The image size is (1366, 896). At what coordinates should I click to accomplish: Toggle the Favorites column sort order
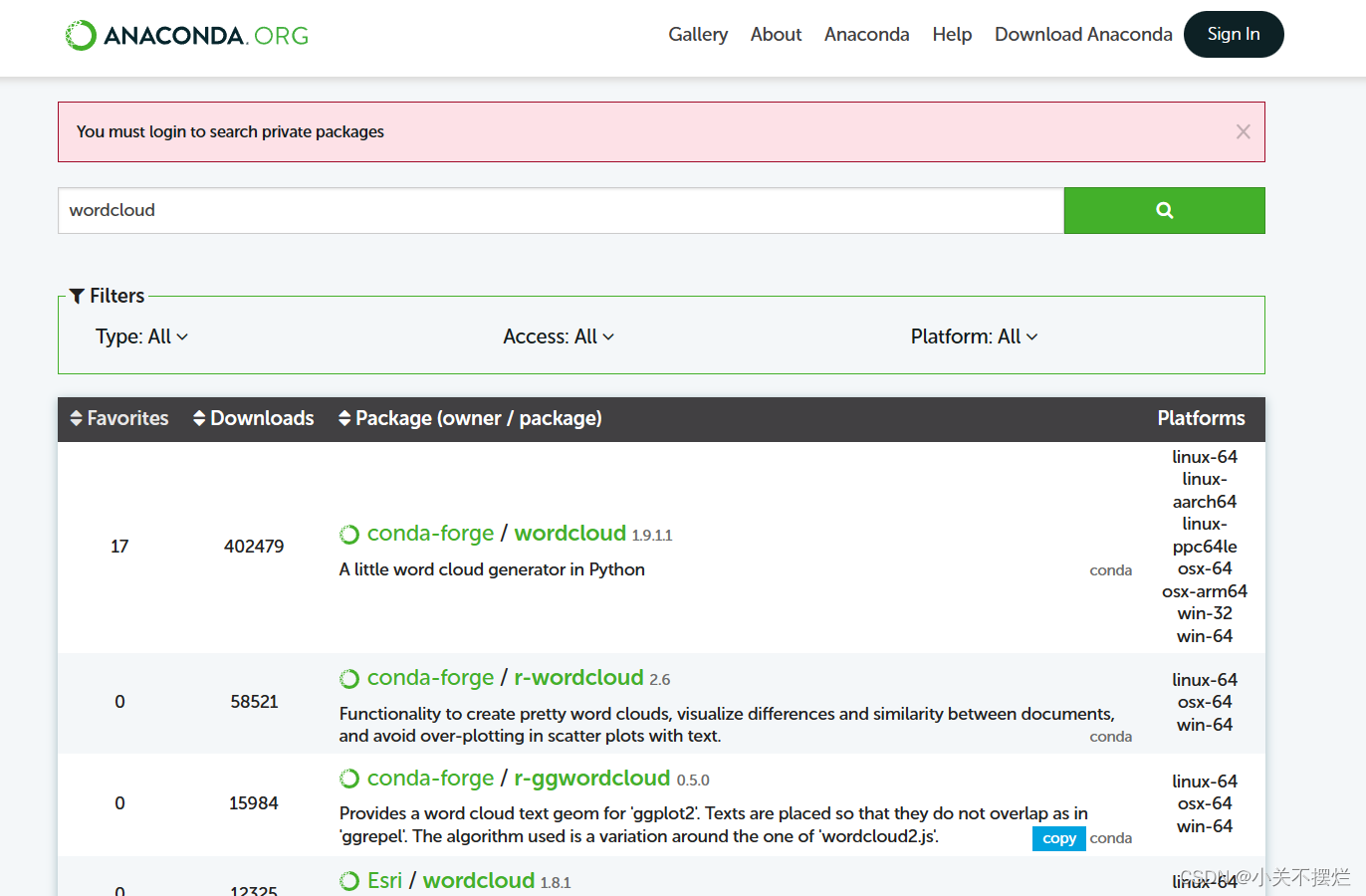[77, 418]
